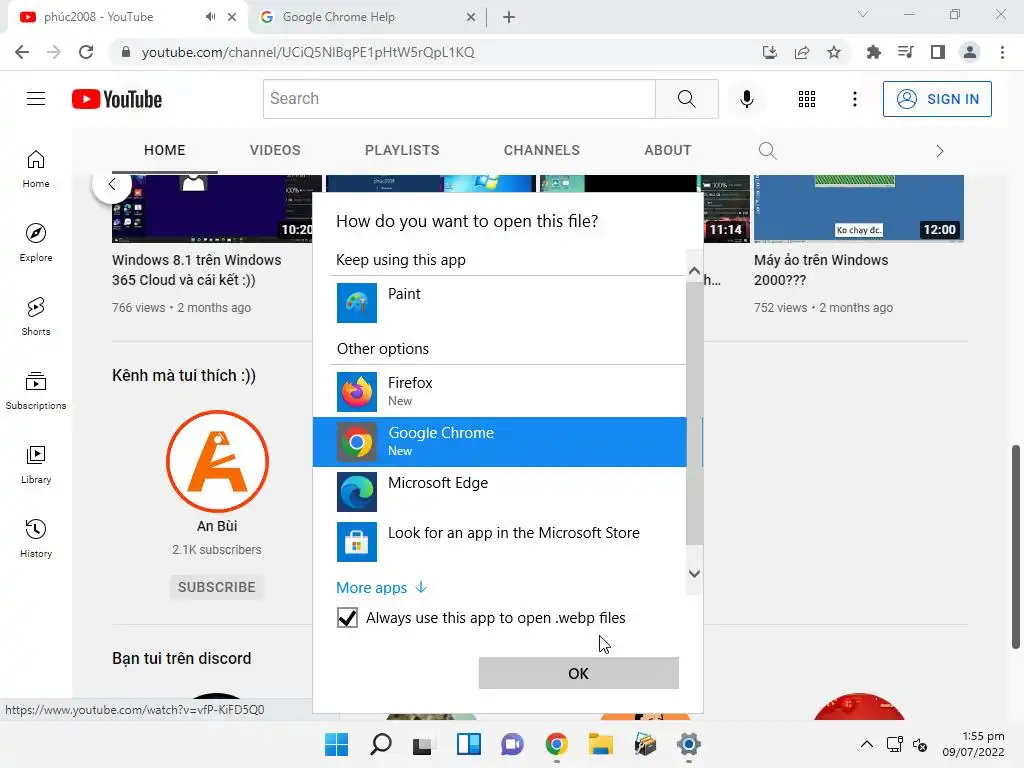Open the YouTube hamburger guide menu
Viewport: 1024px width, 768px height.
coord(36,99)
